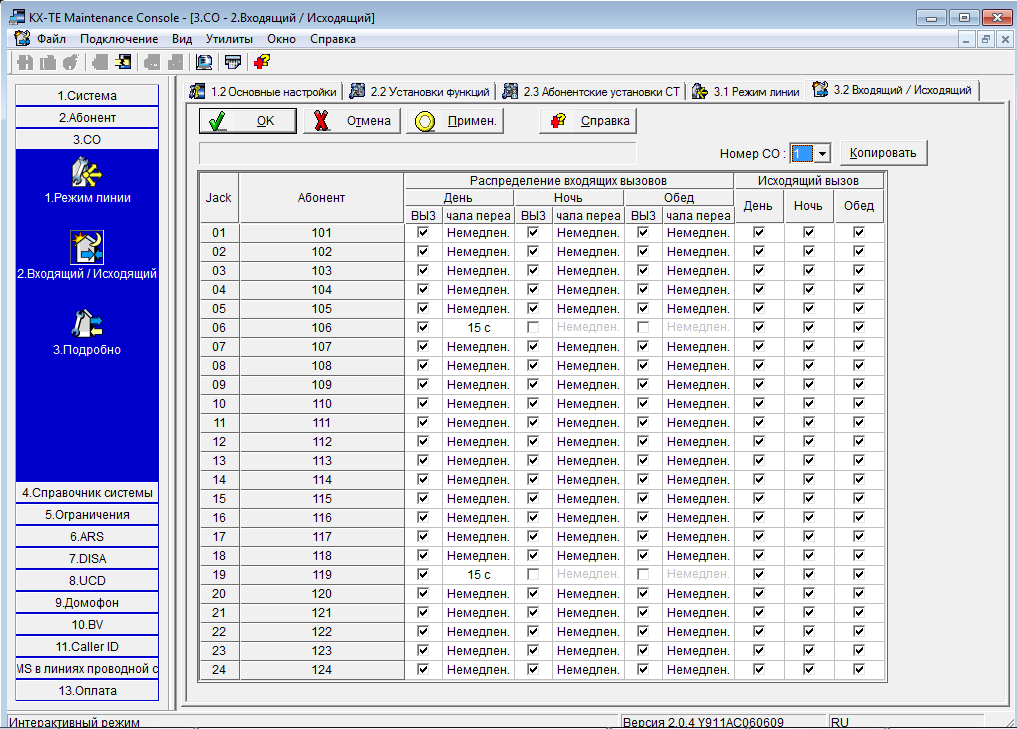This screenshot has height=729, width=1017.
Task: Expand the 2.Абонент sidebar section
Action: click(87, 117)
